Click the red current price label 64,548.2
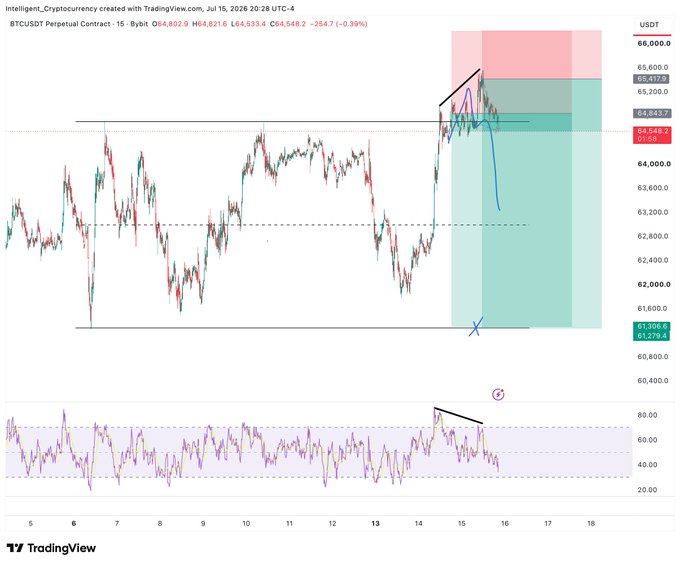Viewport: 680px width, 565px height. click(652, 131)
